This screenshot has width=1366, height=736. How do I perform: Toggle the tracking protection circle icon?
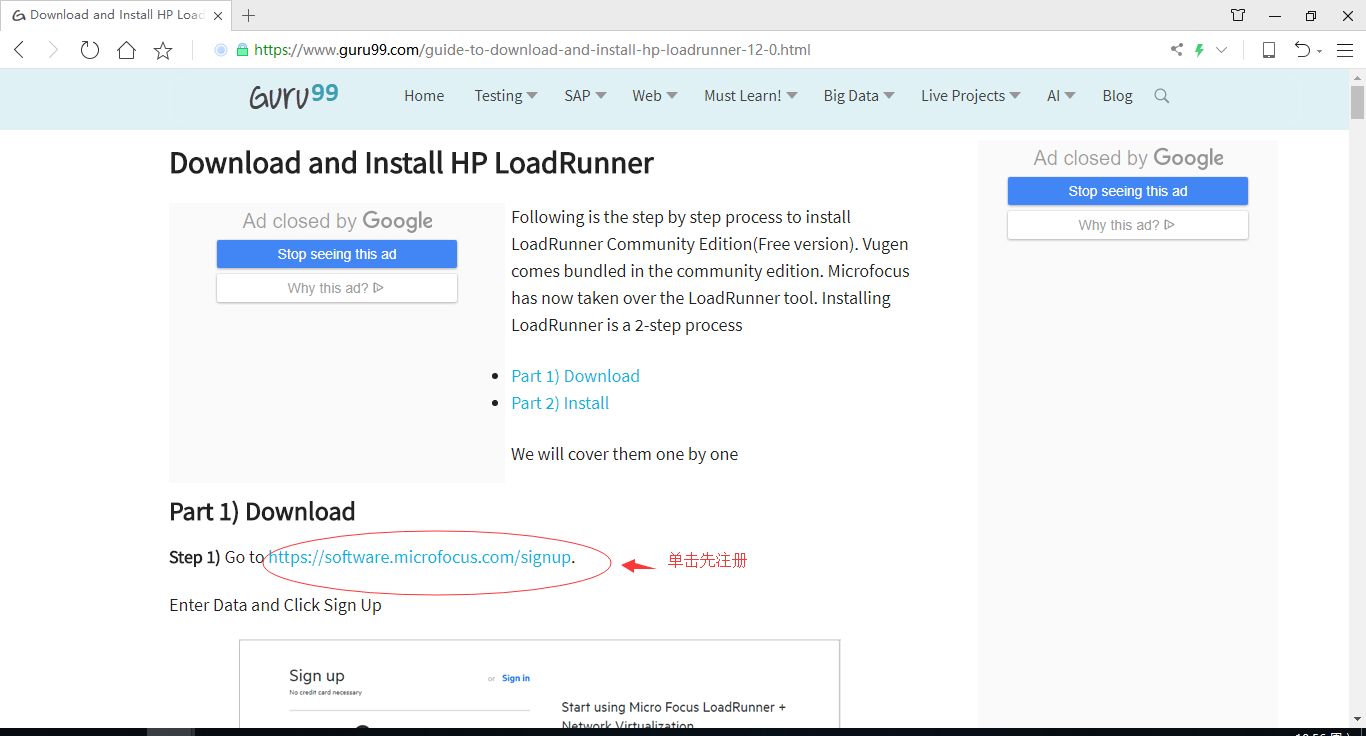pos(219,49)
